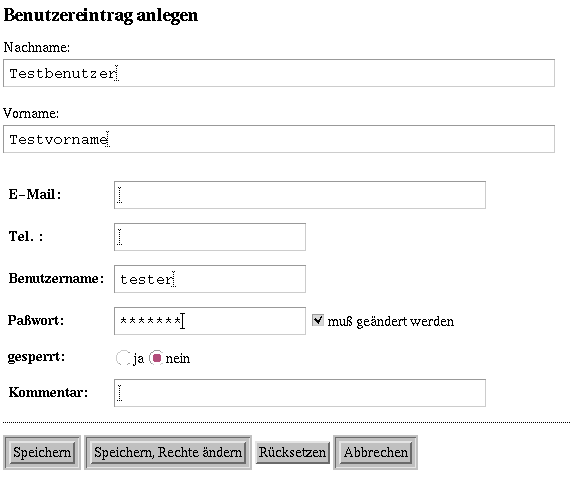The height and width of the screenshot is (484, 570).
Task: Focus the Paßwort field
Action: [210, 321]
